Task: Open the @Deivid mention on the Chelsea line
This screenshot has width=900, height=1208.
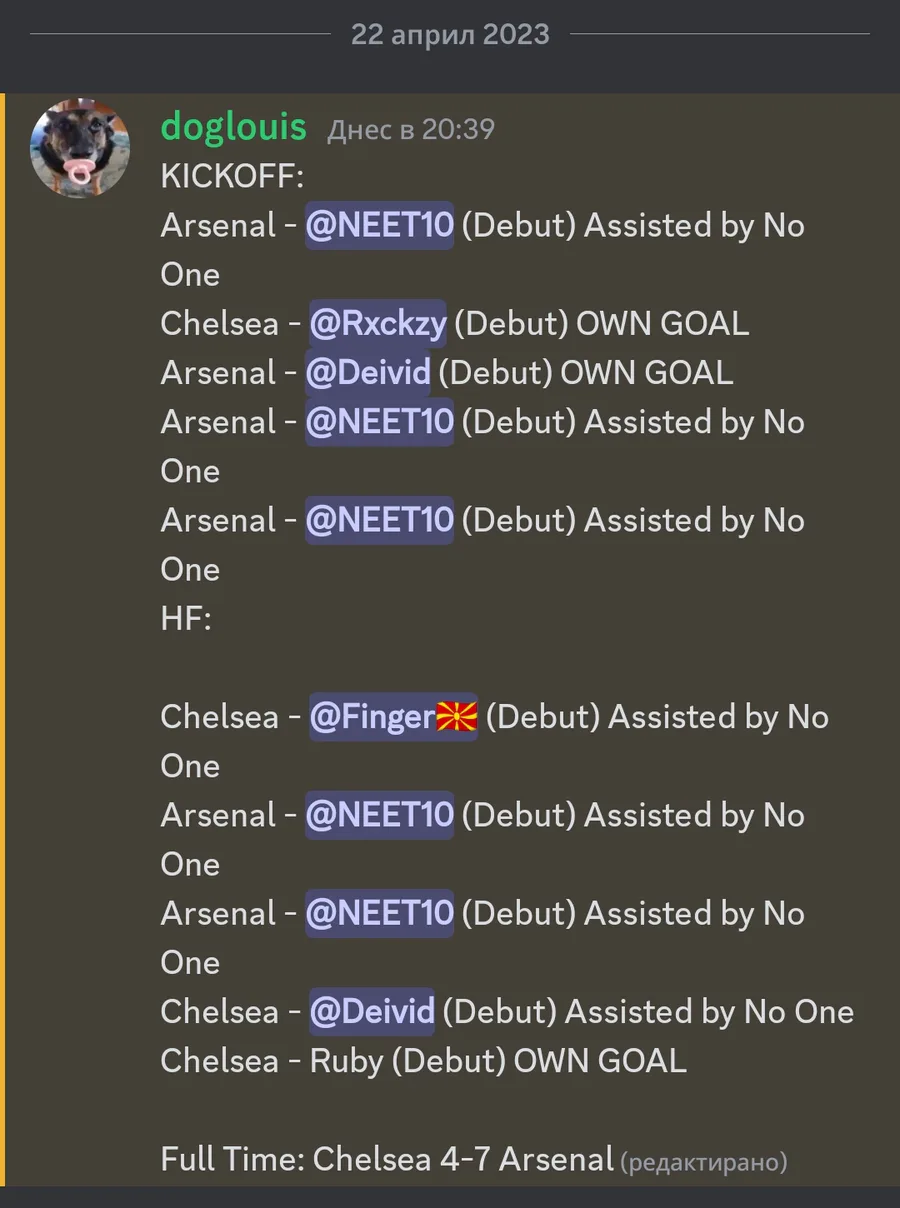Action: point(372,1012)
